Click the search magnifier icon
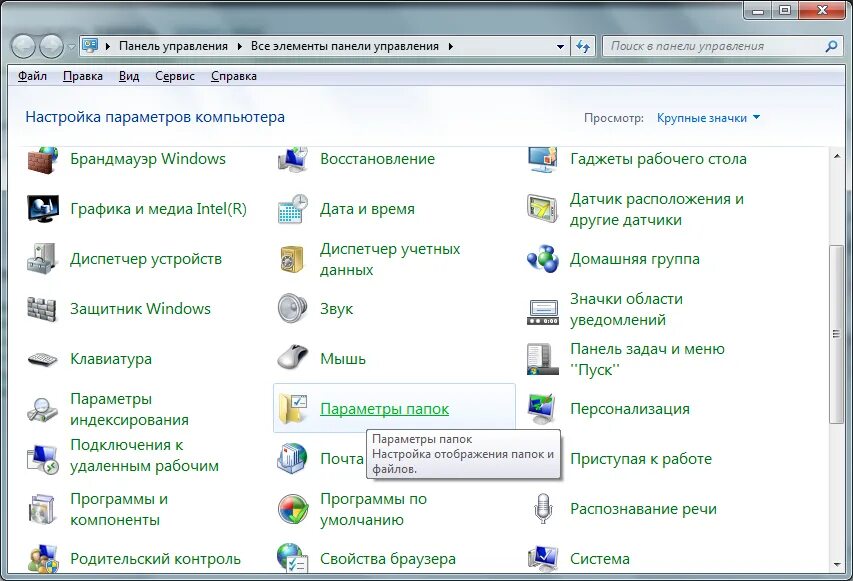The width and height of the screenshot is (853, 581). coord(831,47)
